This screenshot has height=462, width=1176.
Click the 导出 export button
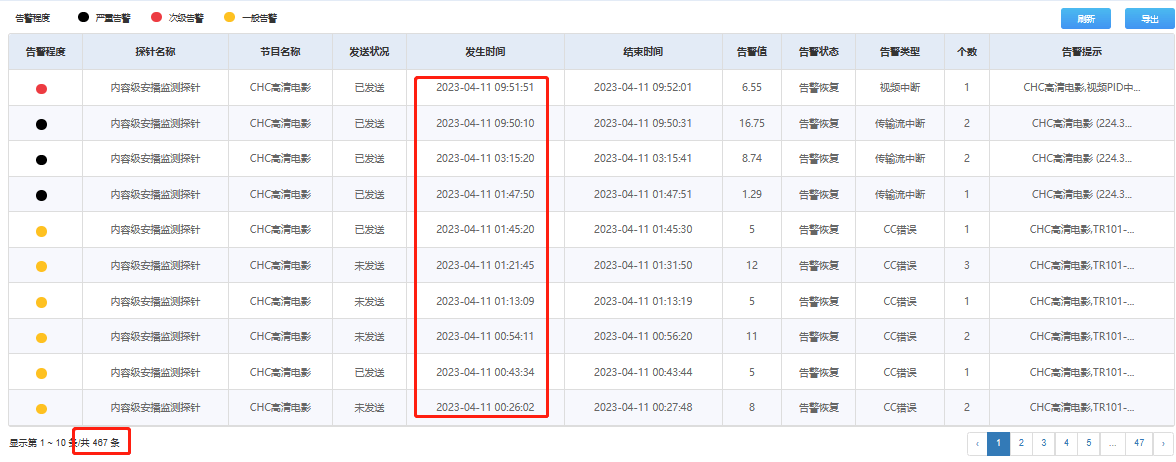[x=1141, y=19]
